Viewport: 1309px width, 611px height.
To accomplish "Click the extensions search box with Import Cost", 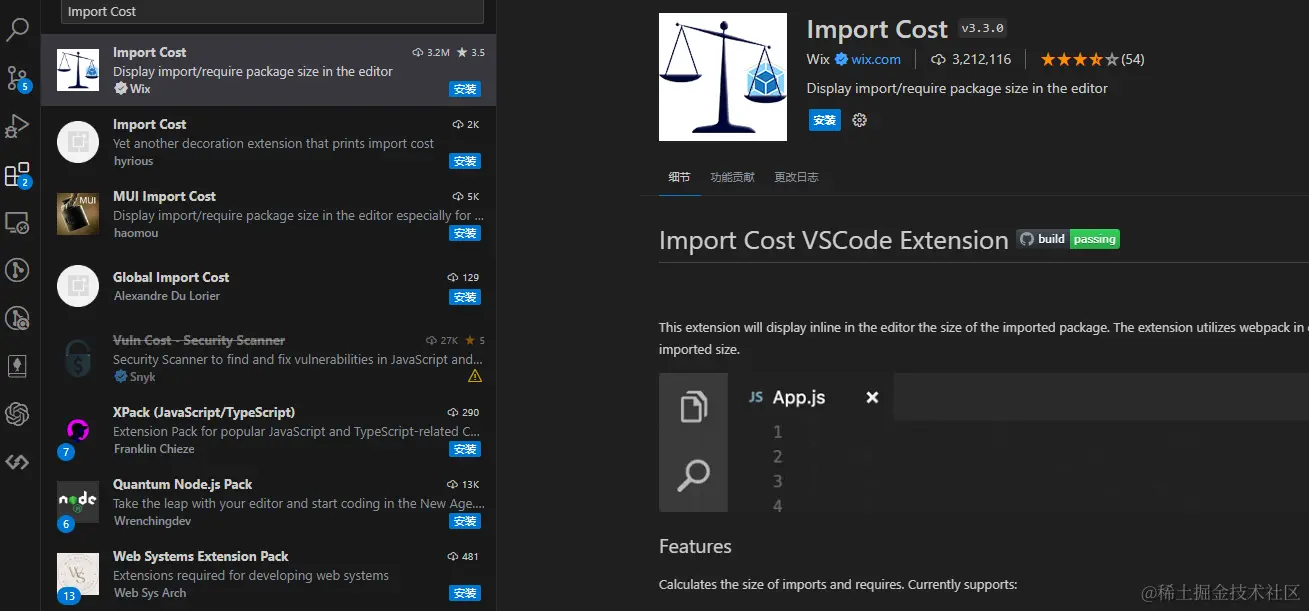I will [x=272, y=12].
